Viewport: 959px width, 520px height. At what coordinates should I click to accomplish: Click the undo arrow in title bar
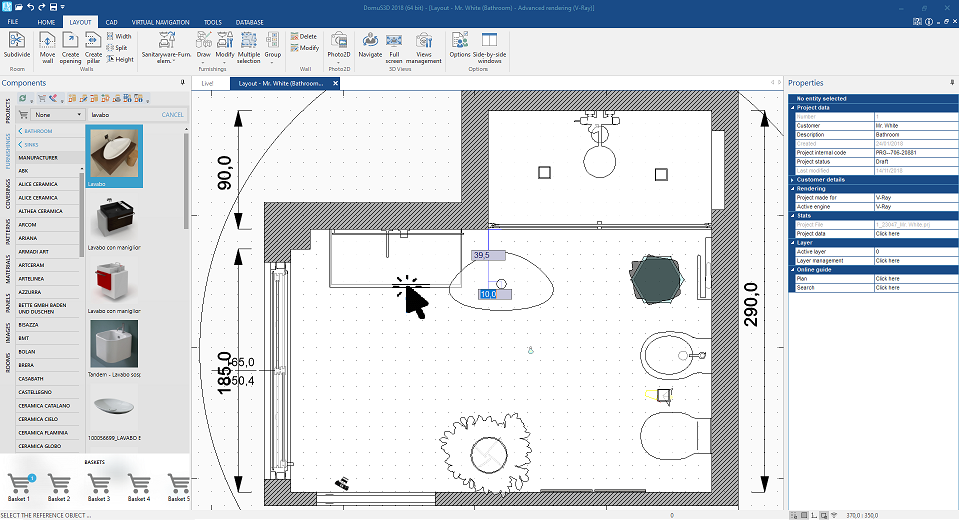tap(31, 7)
